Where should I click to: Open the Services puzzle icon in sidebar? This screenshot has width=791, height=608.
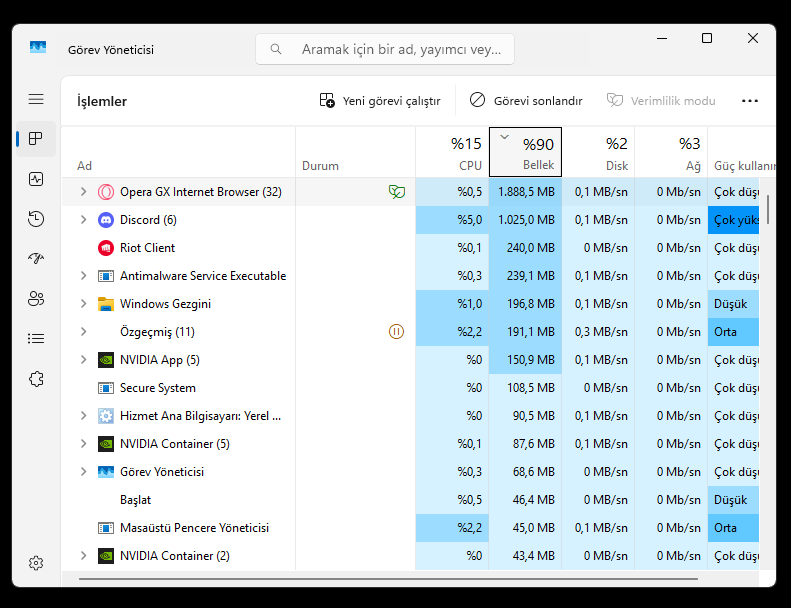(x=36, y=379)
